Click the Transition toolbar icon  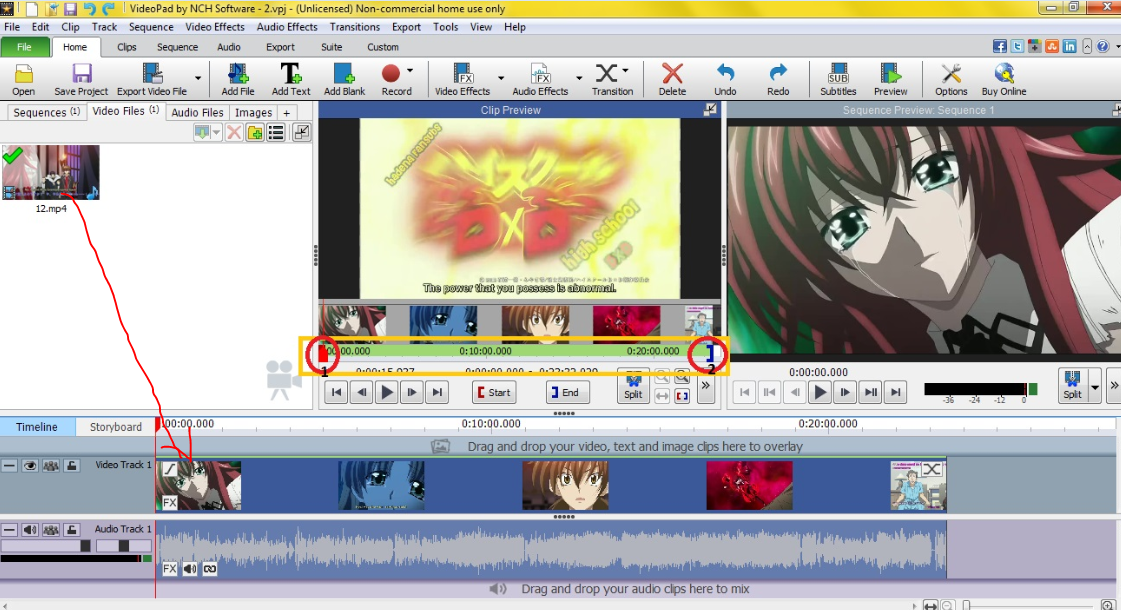tap(609, 80)
